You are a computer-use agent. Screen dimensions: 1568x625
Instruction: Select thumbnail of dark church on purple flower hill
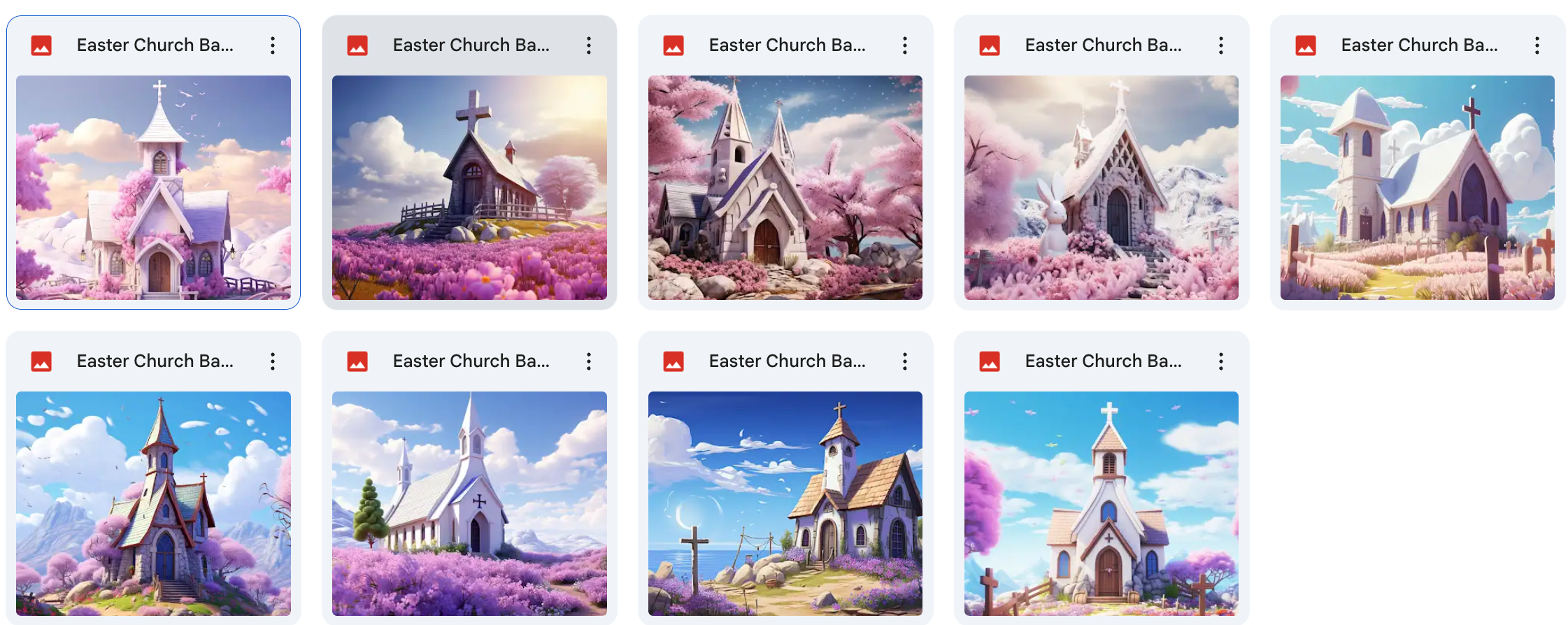(469, 187)
